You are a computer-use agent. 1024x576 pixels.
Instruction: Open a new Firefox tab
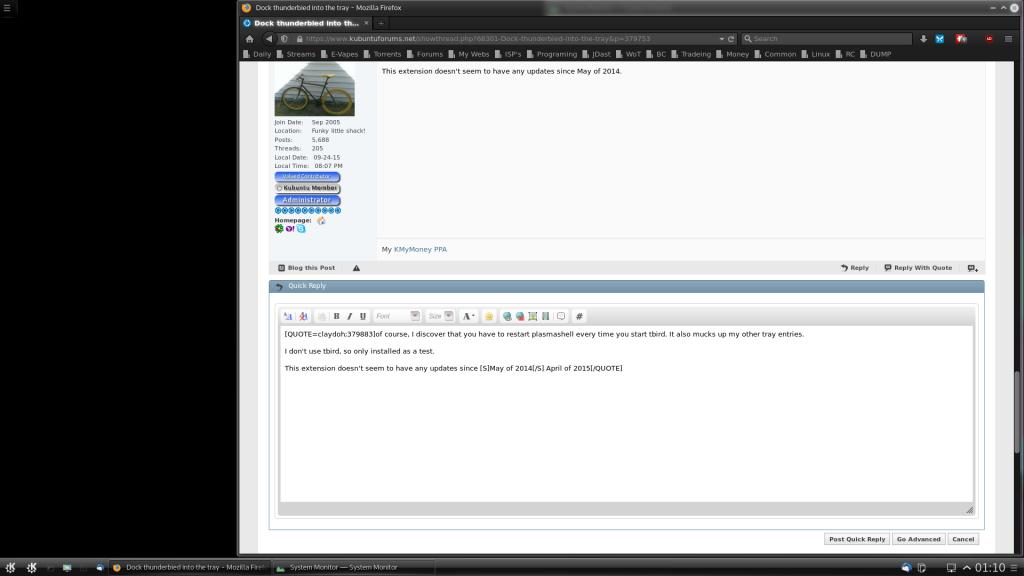pyautogui.click(x=381, y=23)
